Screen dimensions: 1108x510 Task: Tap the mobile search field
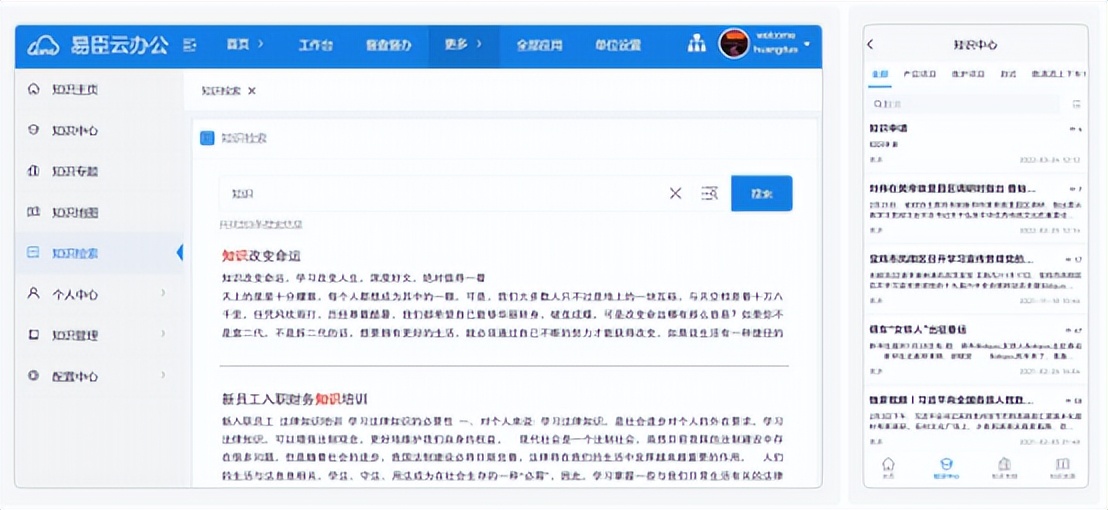[964, 104]
